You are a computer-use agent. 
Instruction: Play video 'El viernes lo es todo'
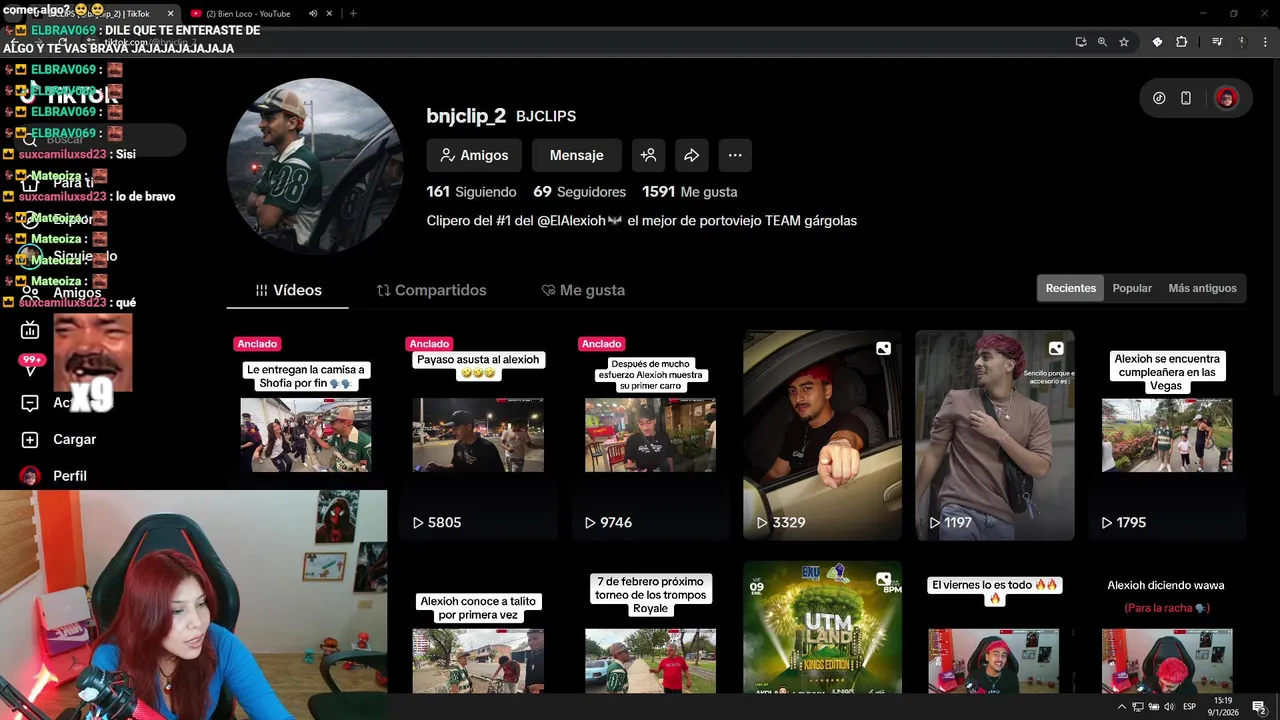(995, 627)
